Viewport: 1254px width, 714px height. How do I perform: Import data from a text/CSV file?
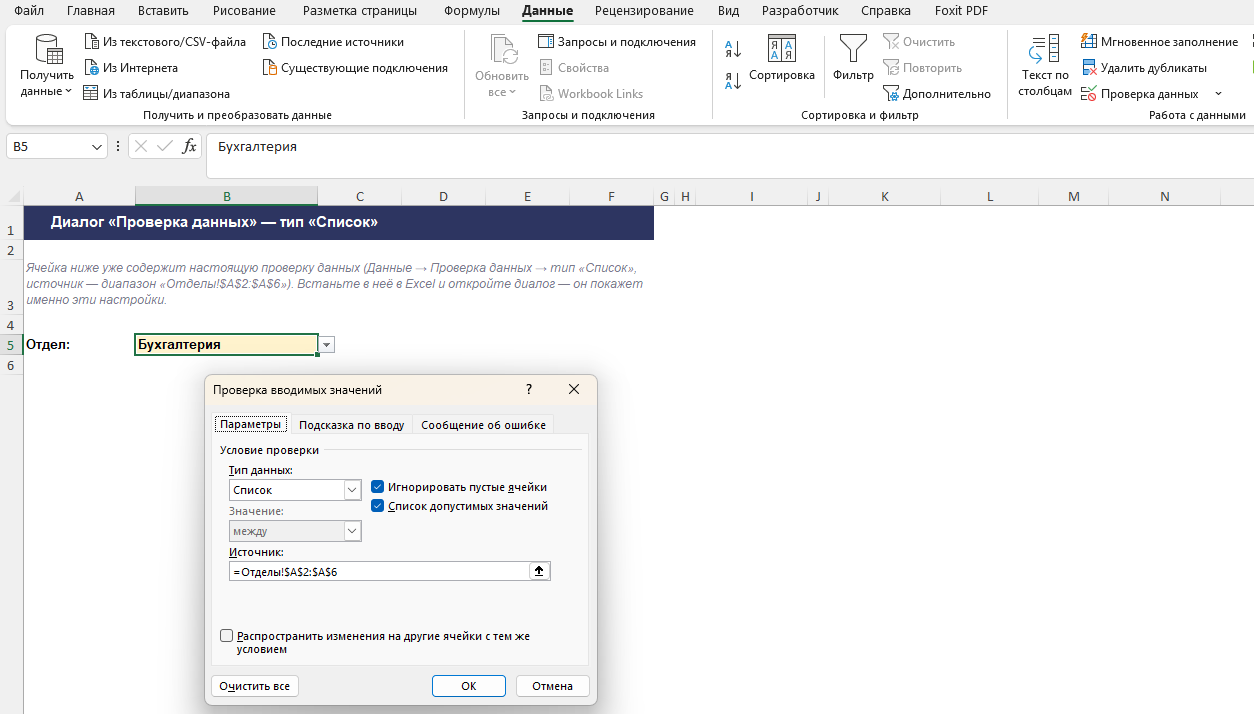(x=164, y=42)
